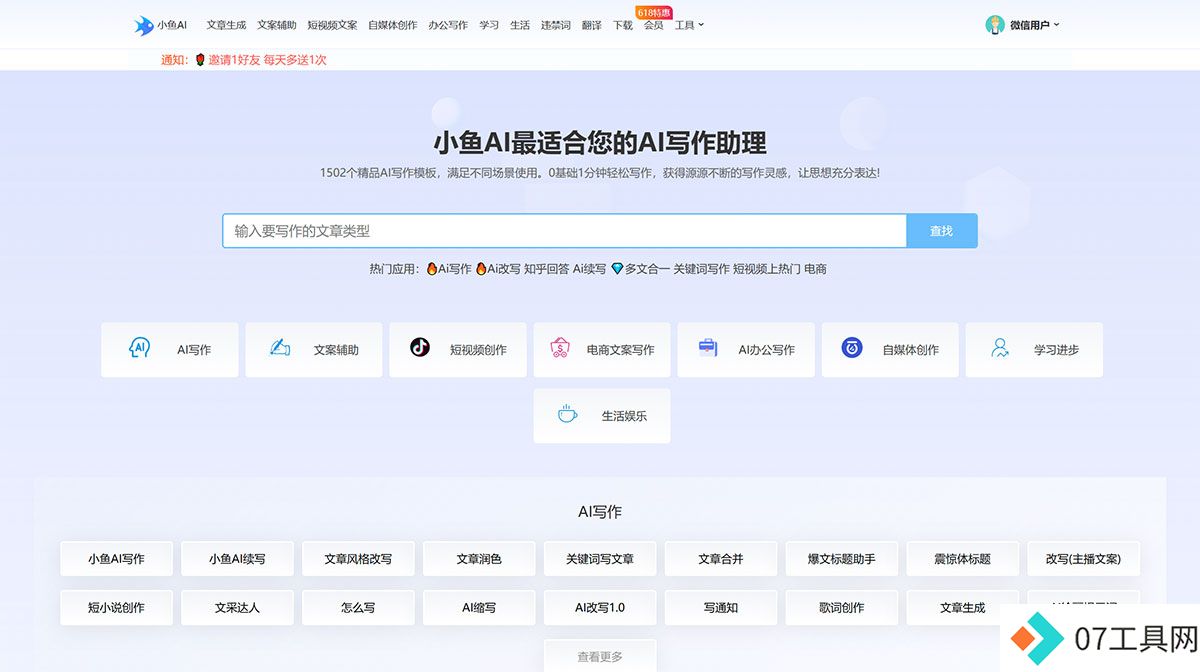Open the 文章风格改写 template
The width and height of the screenshot is (1200, 672).
[358, 559]
